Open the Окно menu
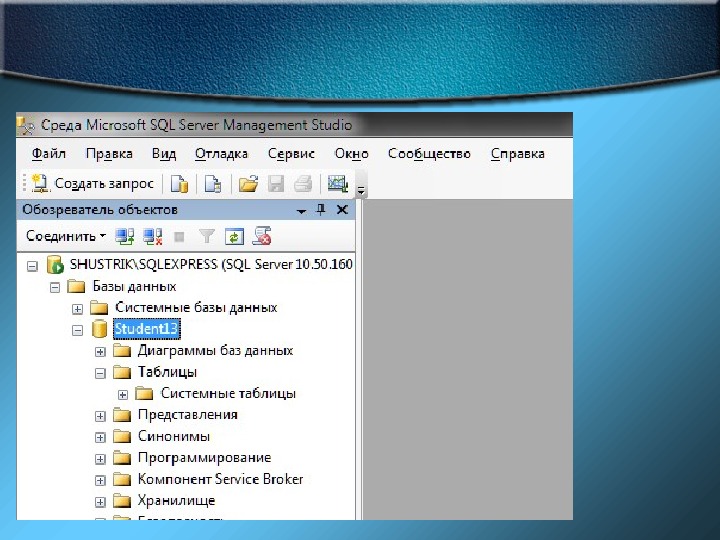 [x=351, y=153]
